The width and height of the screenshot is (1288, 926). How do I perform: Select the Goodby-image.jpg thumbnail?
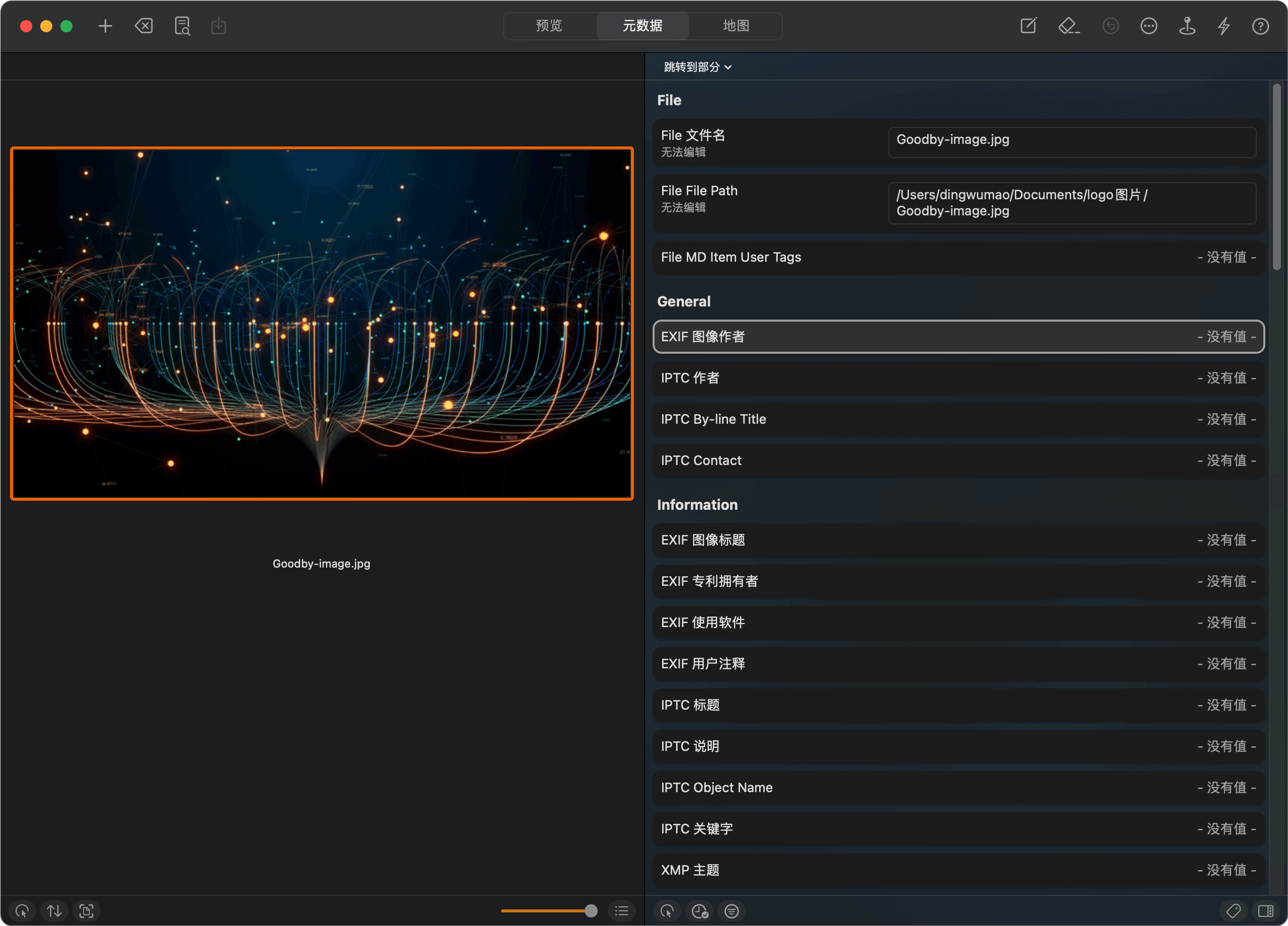click(x=321, y=324)
